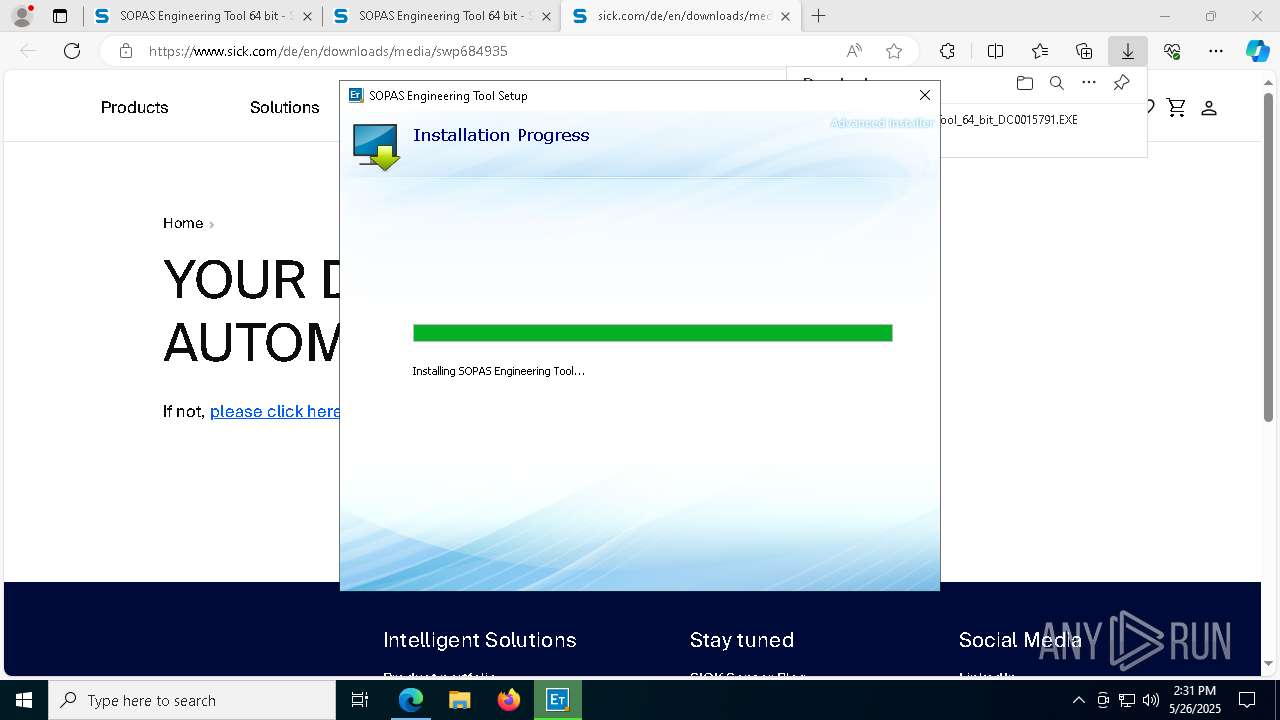1280x720 pixels.
Task: Open downloaded file ending 64_bit_DC0015791.EXE
Action: (x=1009, y=120)
